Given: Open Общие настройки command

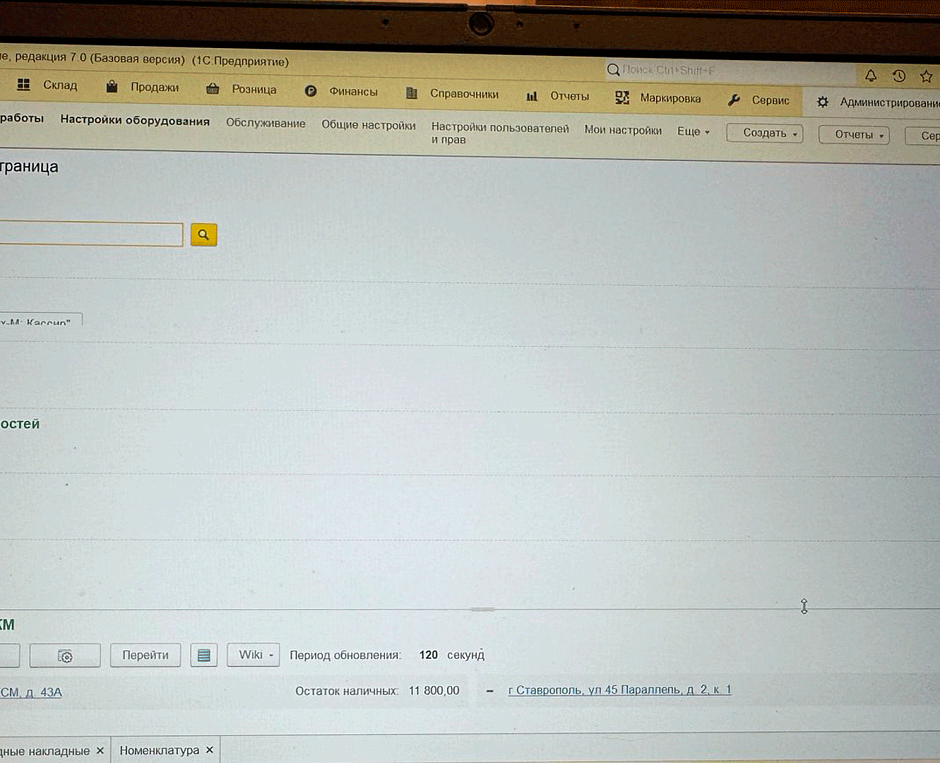Looking at the screenshot, I should point(368,125).
